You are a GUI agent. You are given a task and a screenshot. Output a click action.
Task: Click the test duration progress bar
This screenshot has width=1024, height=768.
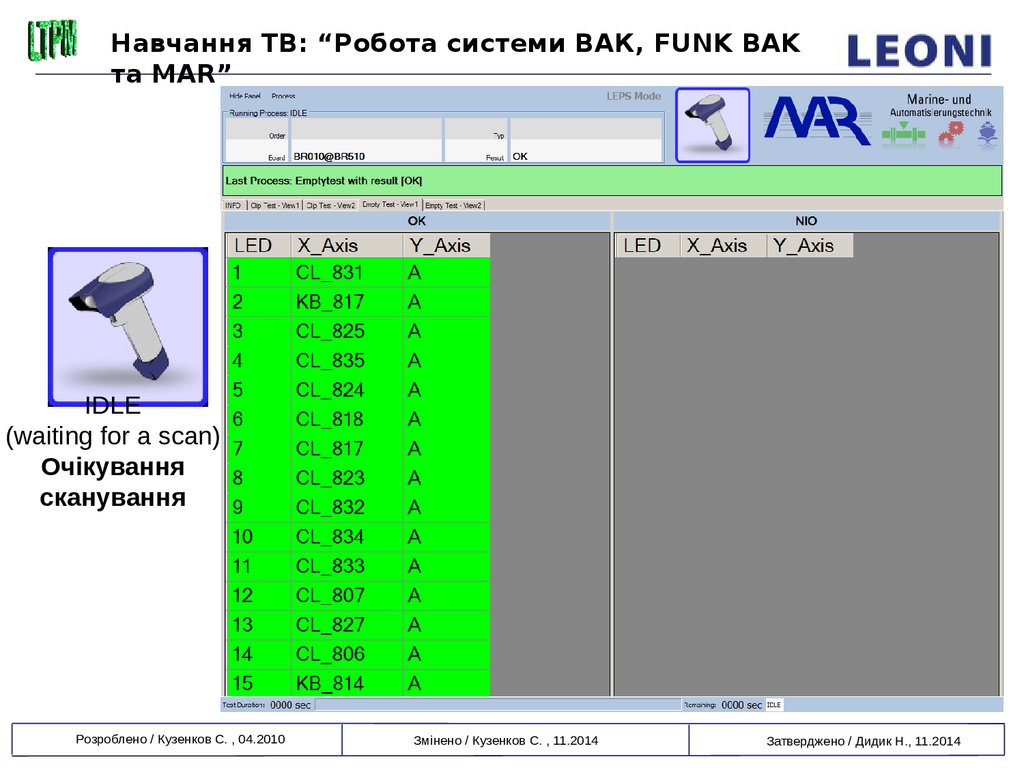[x=496, y=705]
